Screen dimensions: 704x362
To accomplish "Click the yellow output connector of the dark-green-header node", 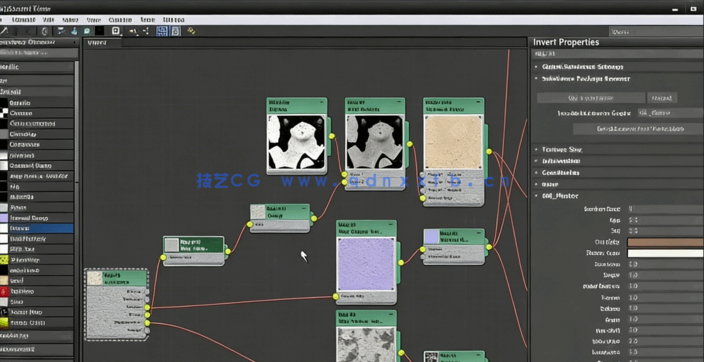I will 228,252.
